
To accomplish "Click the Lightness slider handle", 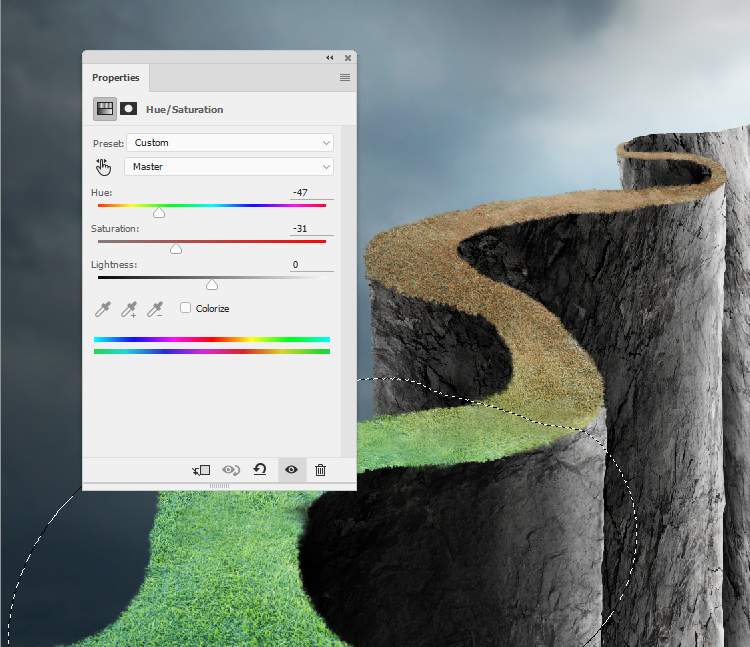I will 212,285.
